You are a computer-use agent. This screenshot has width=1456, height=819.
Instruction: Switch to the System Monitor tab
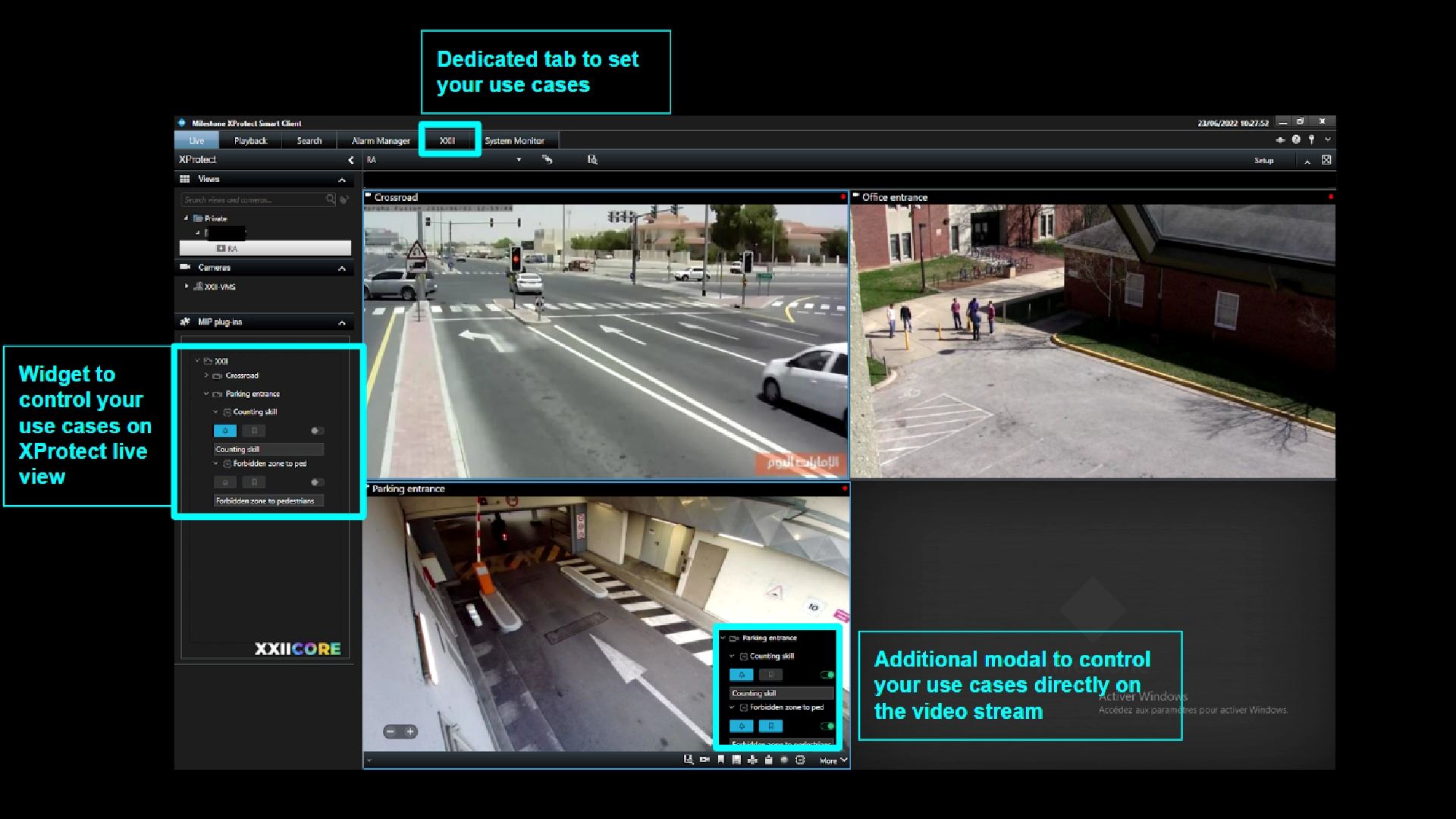pos(514,140)
